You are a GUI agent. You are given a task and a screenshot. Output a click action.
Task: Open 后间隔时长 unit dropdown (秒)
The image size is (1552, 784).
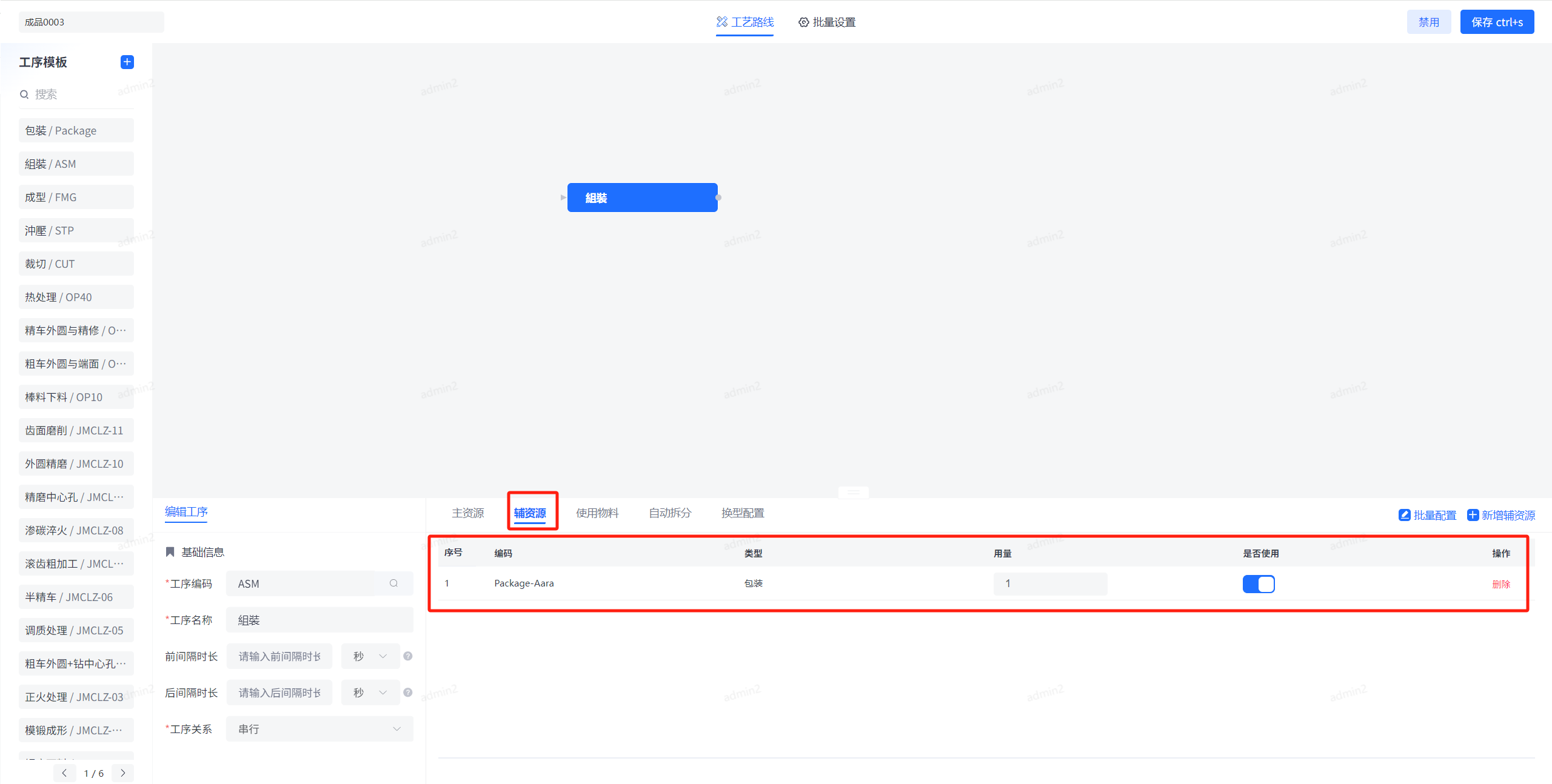(370, 693)
